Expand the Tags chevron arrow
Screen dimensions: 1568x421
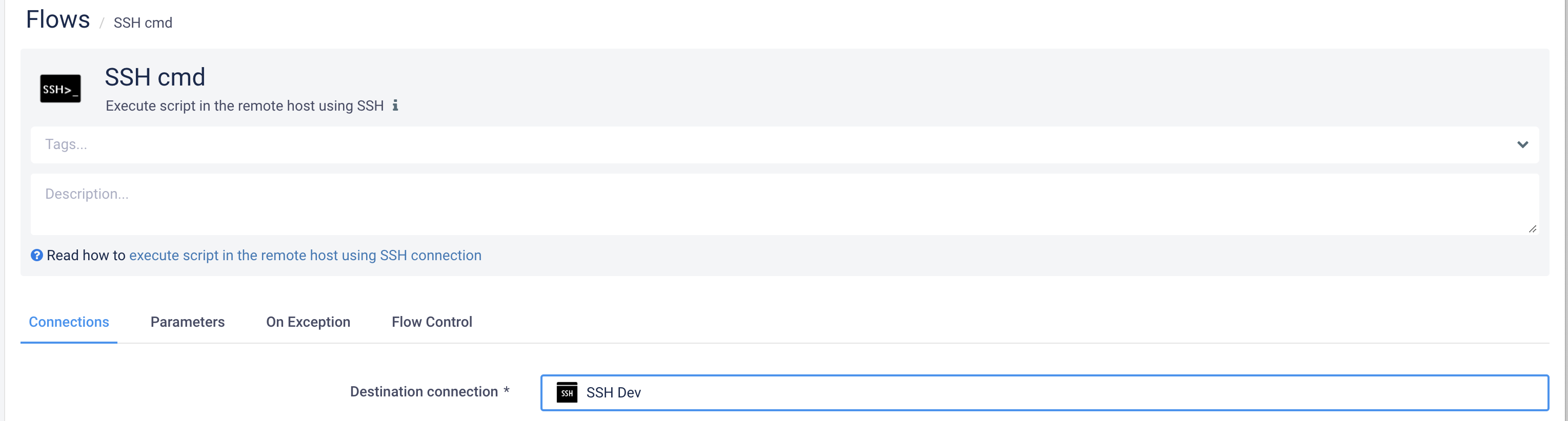click(1522, 145)
